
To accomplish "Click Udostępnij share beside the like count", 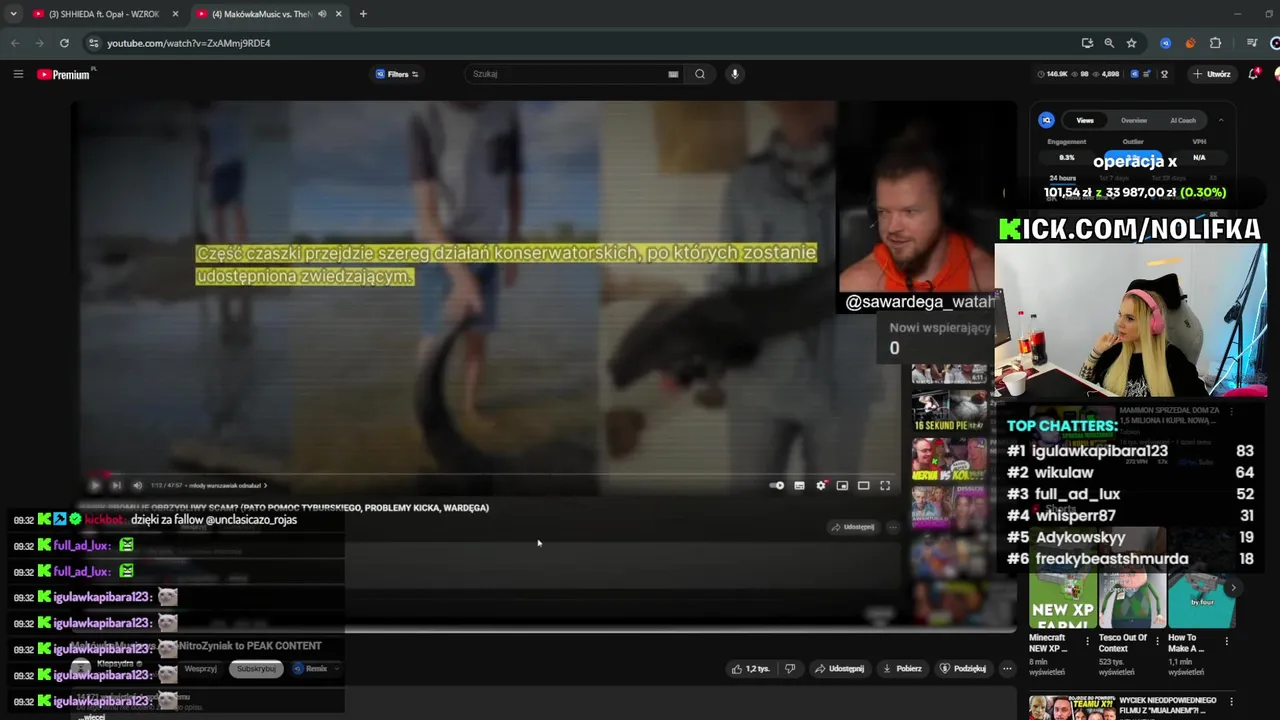I will (x=838, y=669).
